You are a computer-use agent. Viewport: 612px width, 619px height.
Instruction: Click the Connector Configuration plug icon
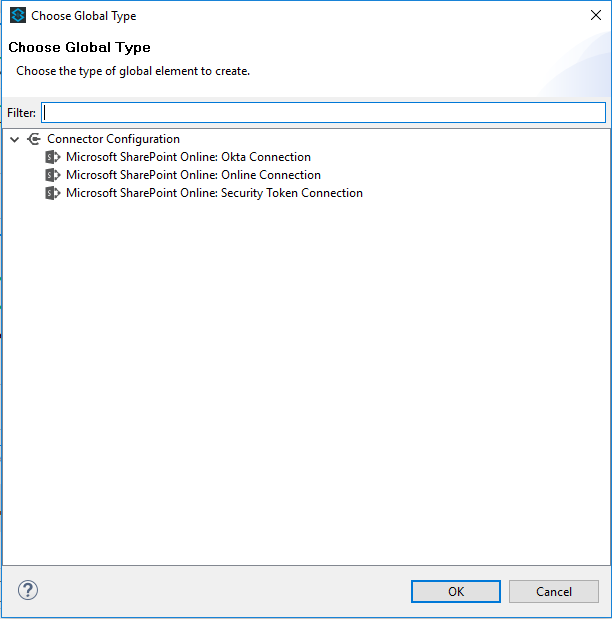34,139
